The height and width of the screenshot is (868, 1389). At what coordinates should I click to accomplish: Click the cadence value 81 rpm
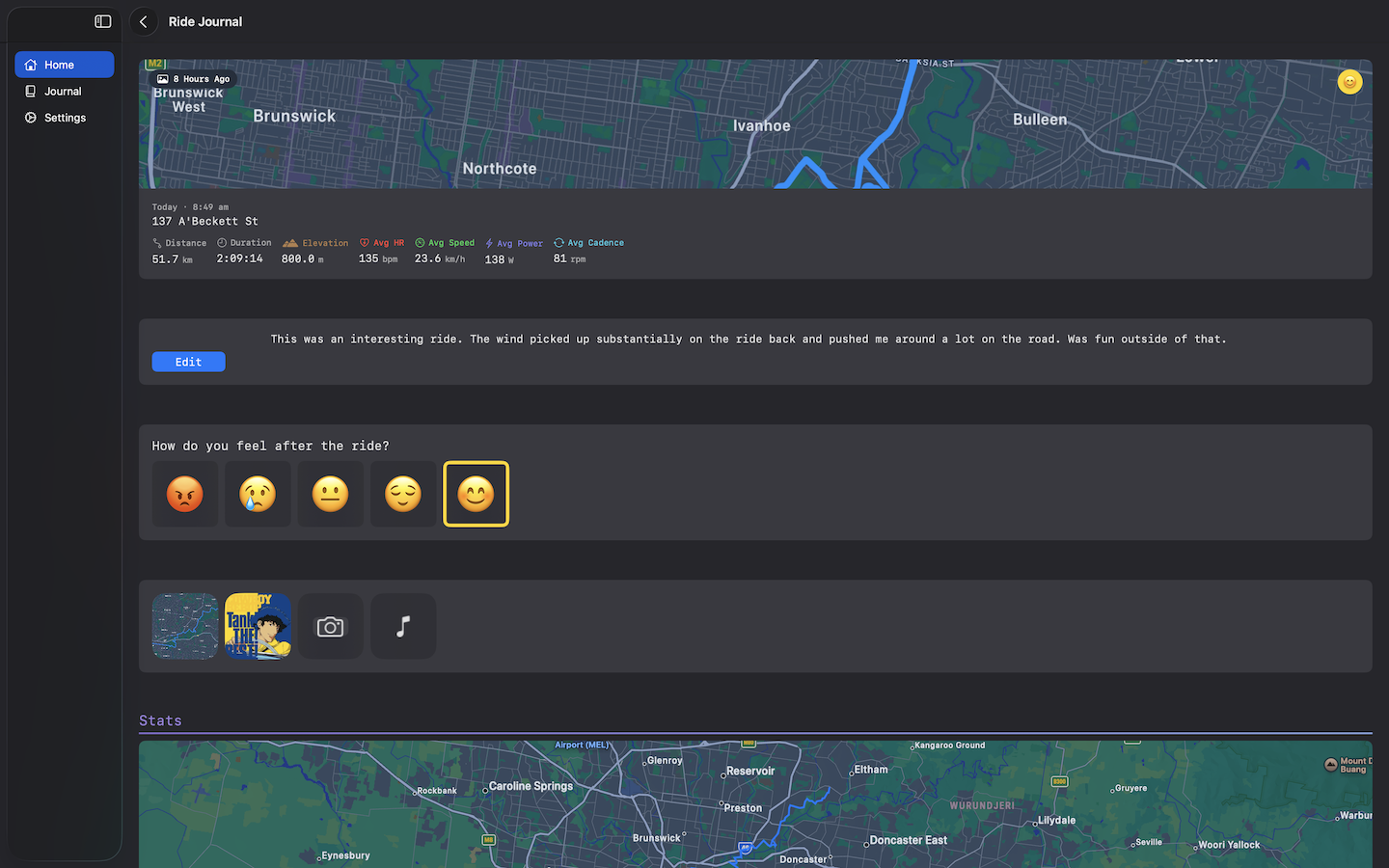pos(569,258)
